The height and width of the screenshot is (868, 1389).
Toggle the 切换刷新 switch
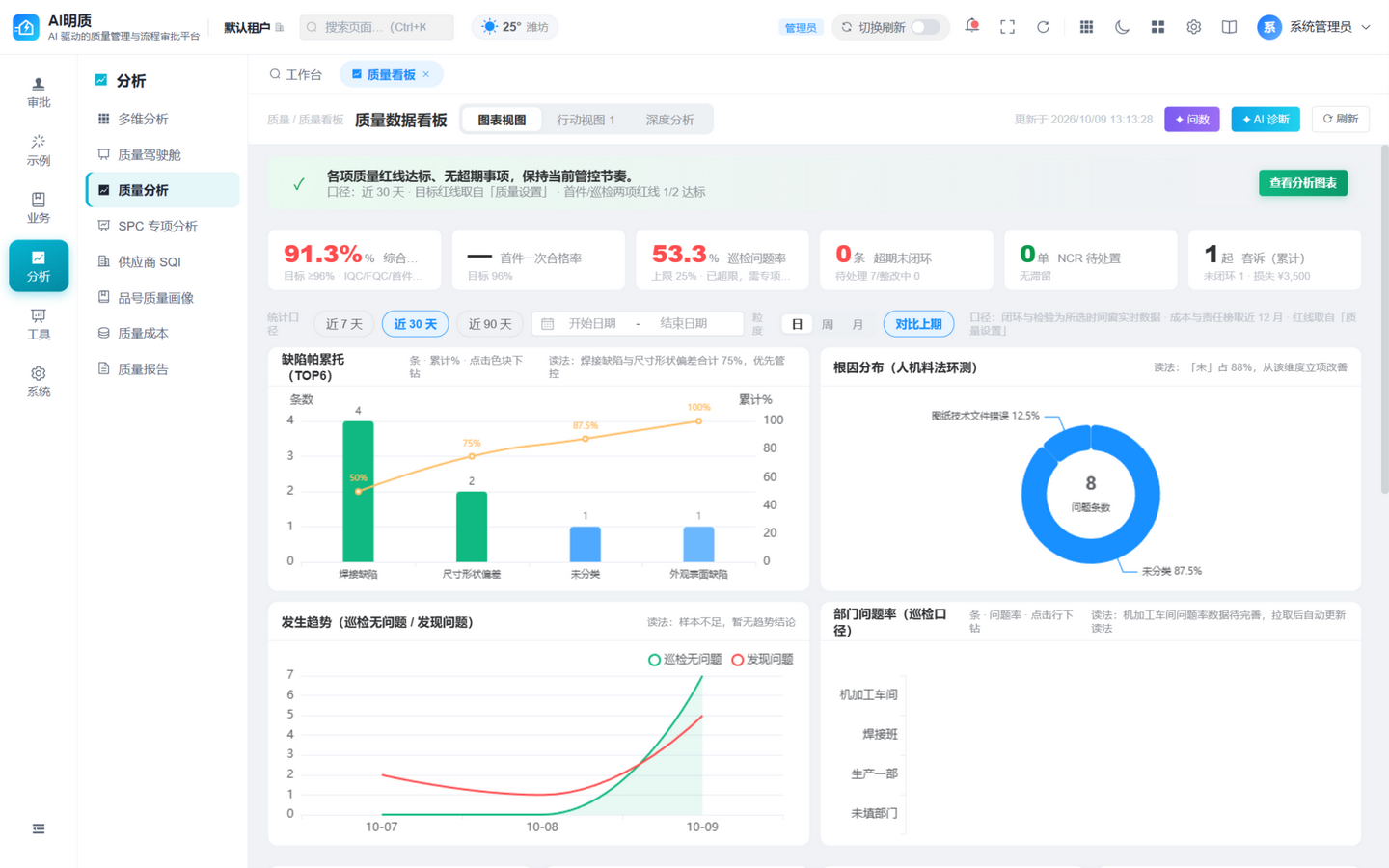(925, 27)
